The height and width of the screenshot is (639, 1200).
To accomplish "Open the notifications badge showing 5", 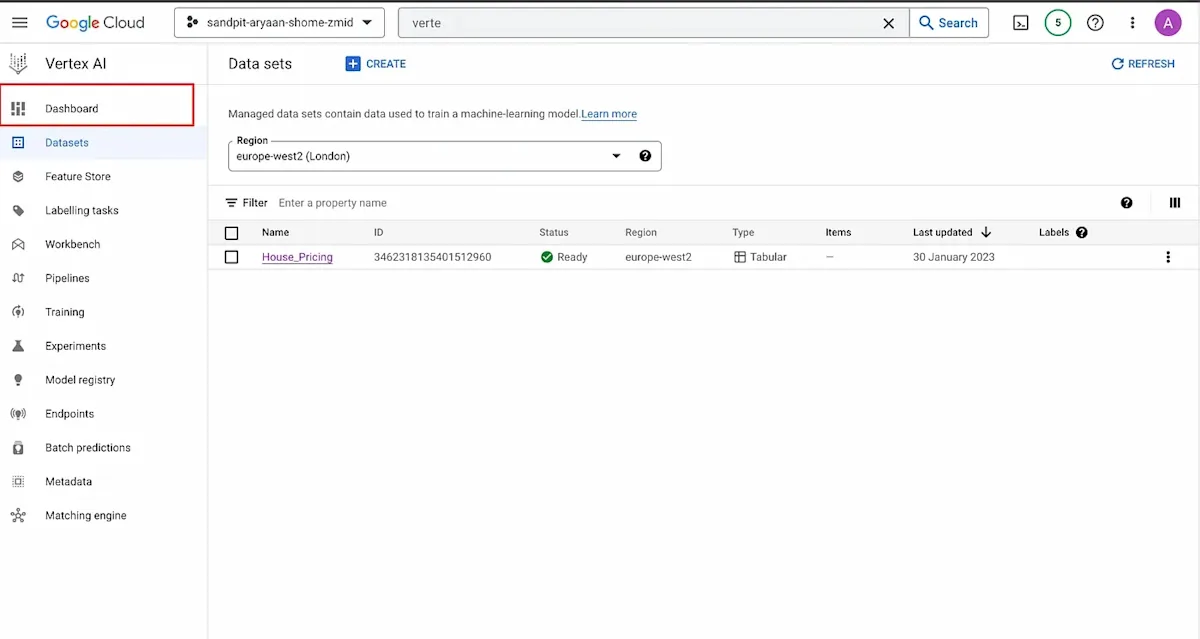I will coord(1058,23).
